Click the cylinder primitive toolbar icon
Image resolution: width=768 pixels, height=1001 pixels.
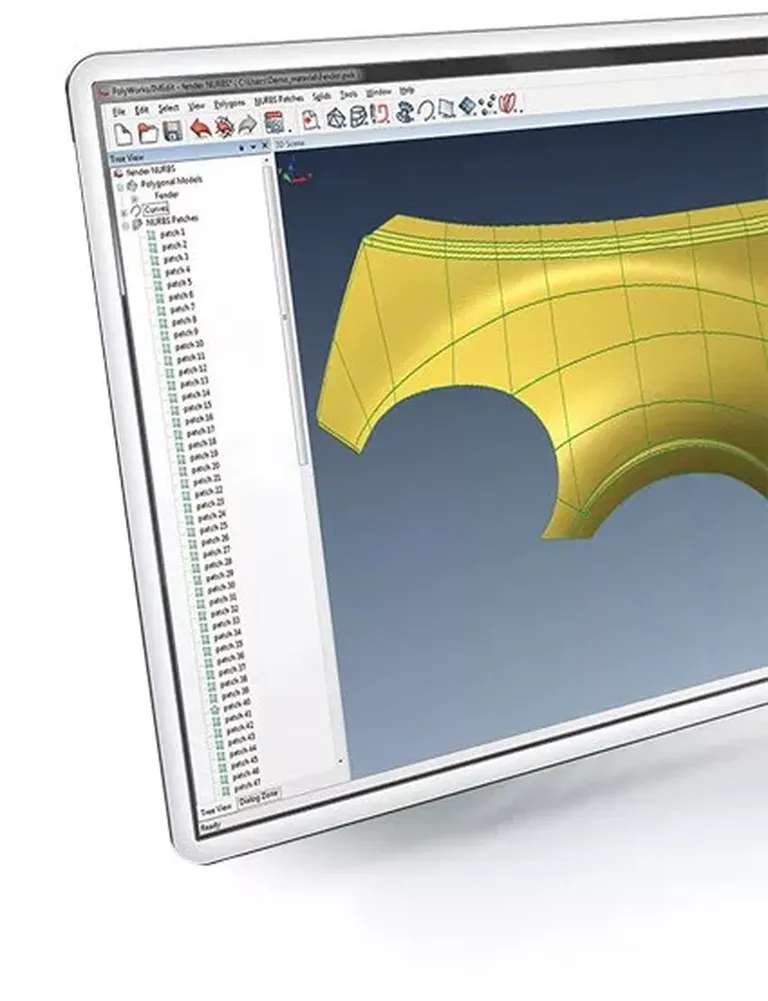(359, 116)
